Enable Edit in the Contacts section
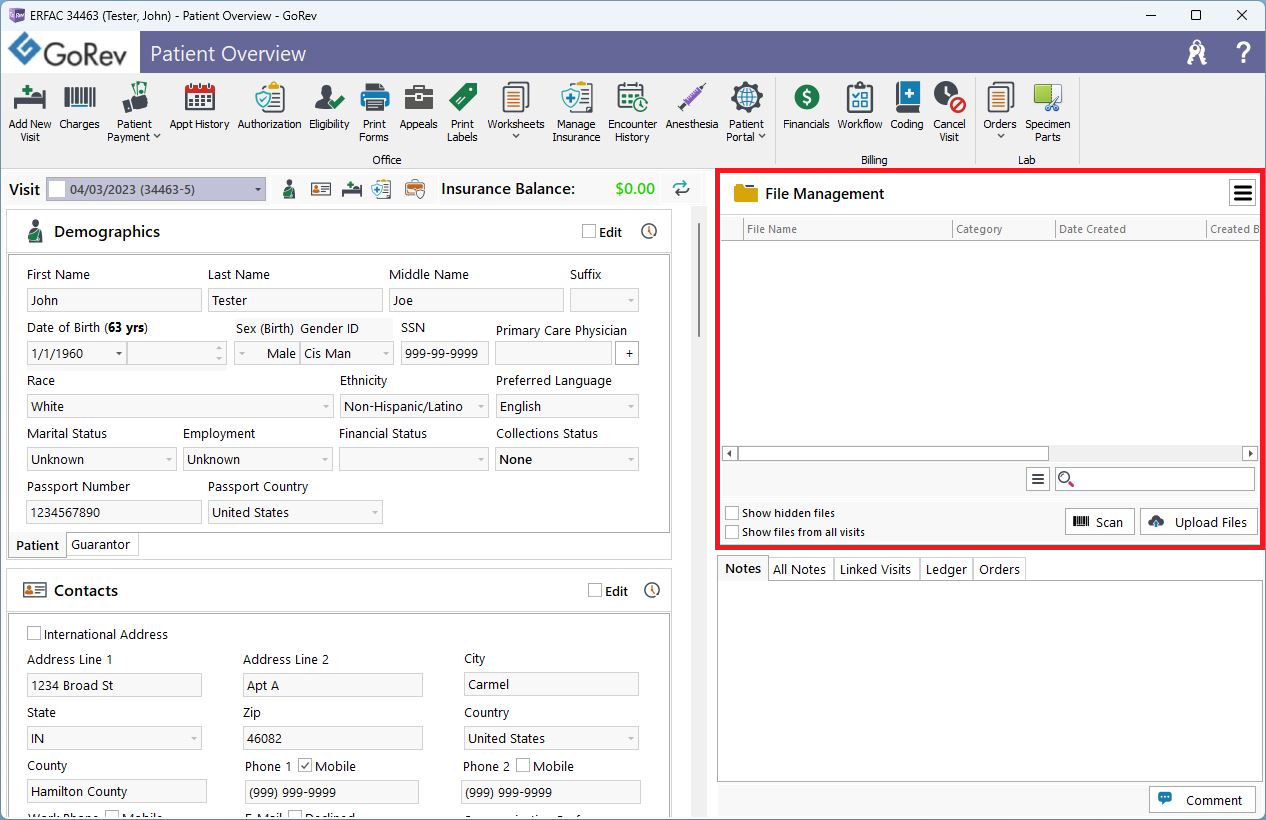This screenshot has width=1266, height=820. (x=596, y=591)
